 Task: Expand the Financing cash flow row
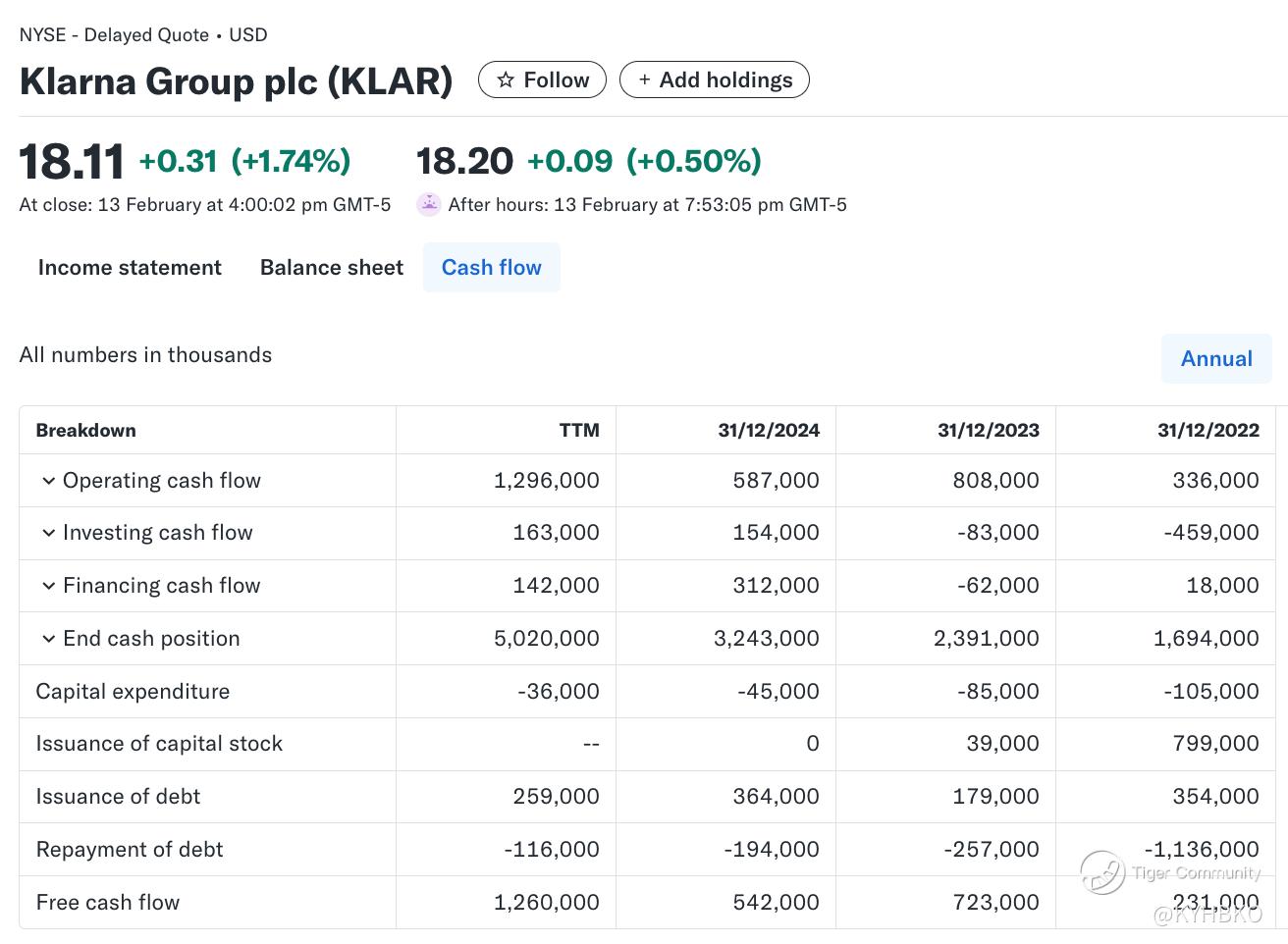coord(48,586)
